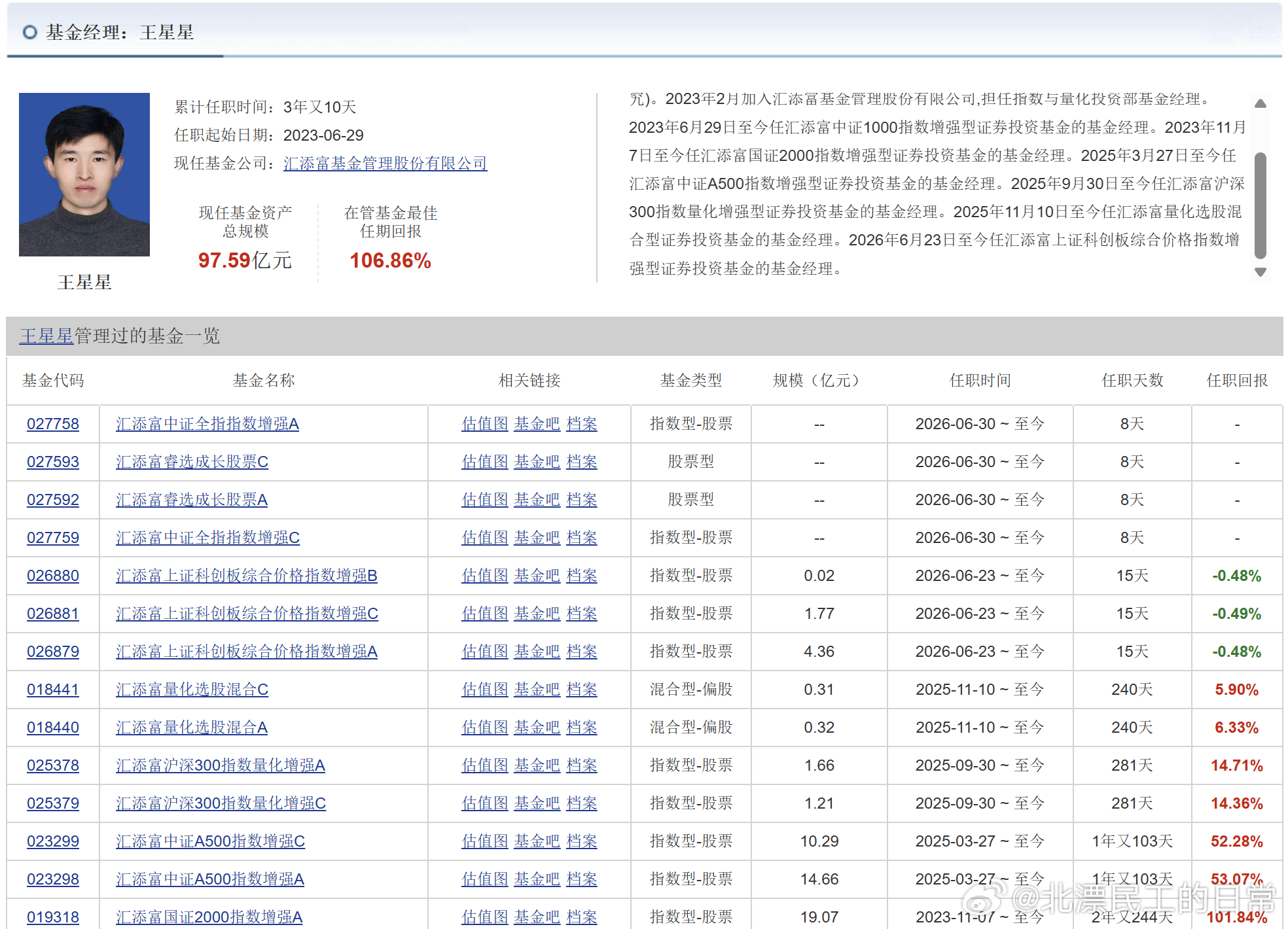Open fund code 026879
The height and width of the screenshot is (929, 1288).
point(53,652)
